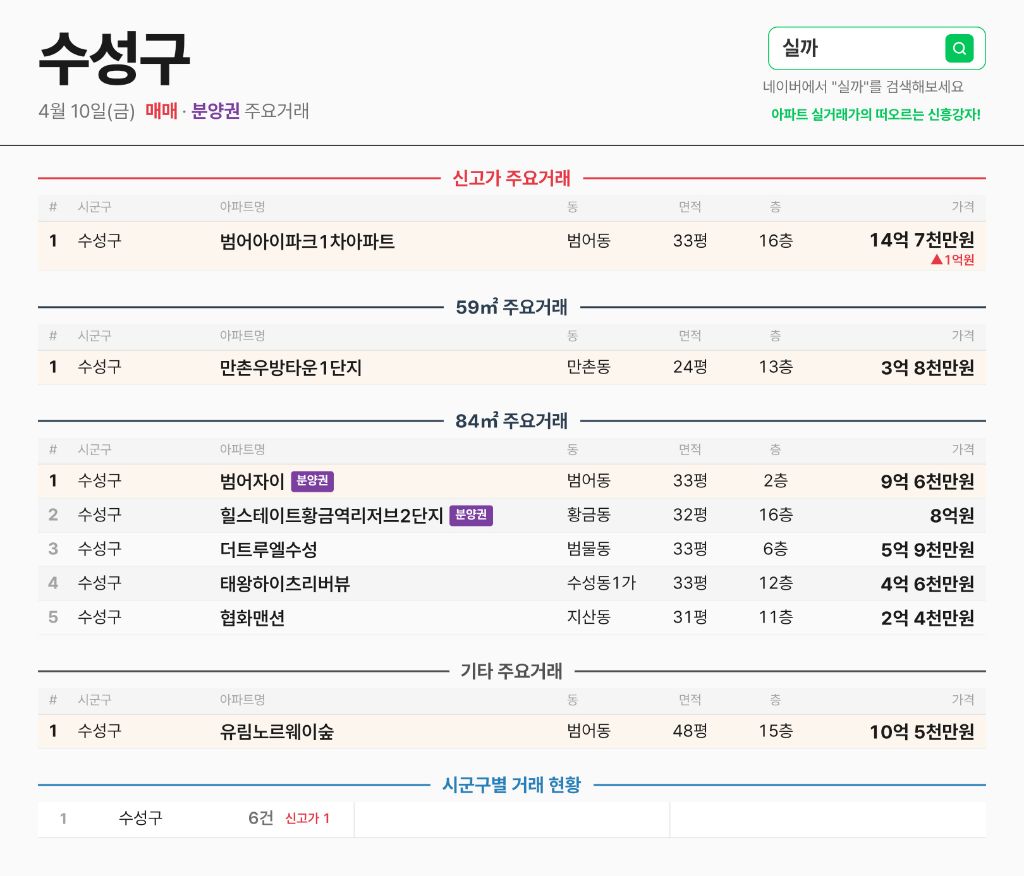1024x876 pixels.
Task: Click the 협화맨션 apartment name
Action: (252, 617)
